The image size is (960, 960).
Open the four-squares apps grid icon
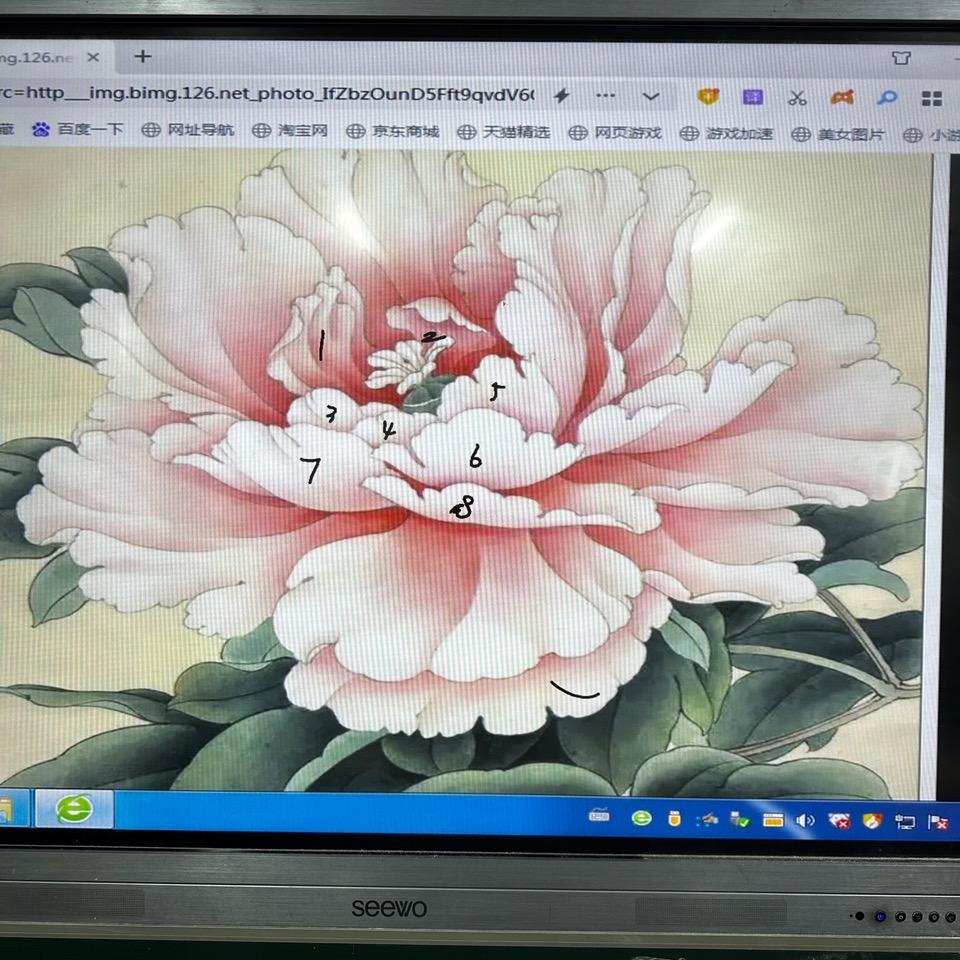point(932,98)
